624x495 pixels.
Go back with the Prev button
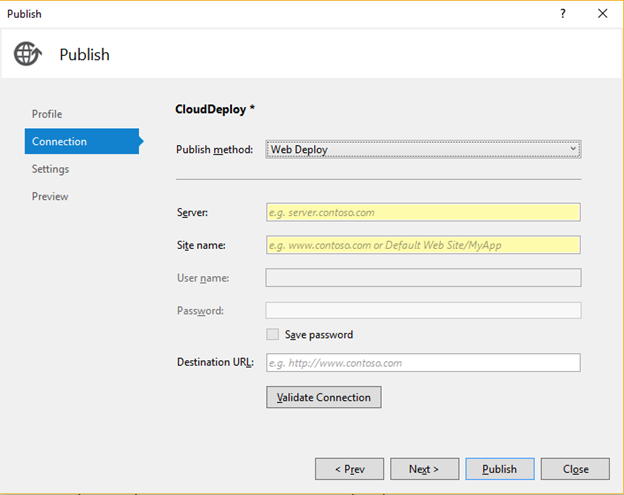(349, 469)
